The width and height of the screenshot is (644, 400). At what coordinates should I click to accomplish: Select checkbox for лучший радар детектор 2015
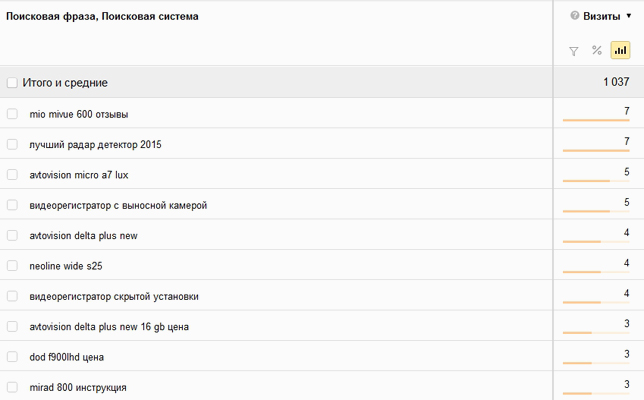(x=12, y=144)
